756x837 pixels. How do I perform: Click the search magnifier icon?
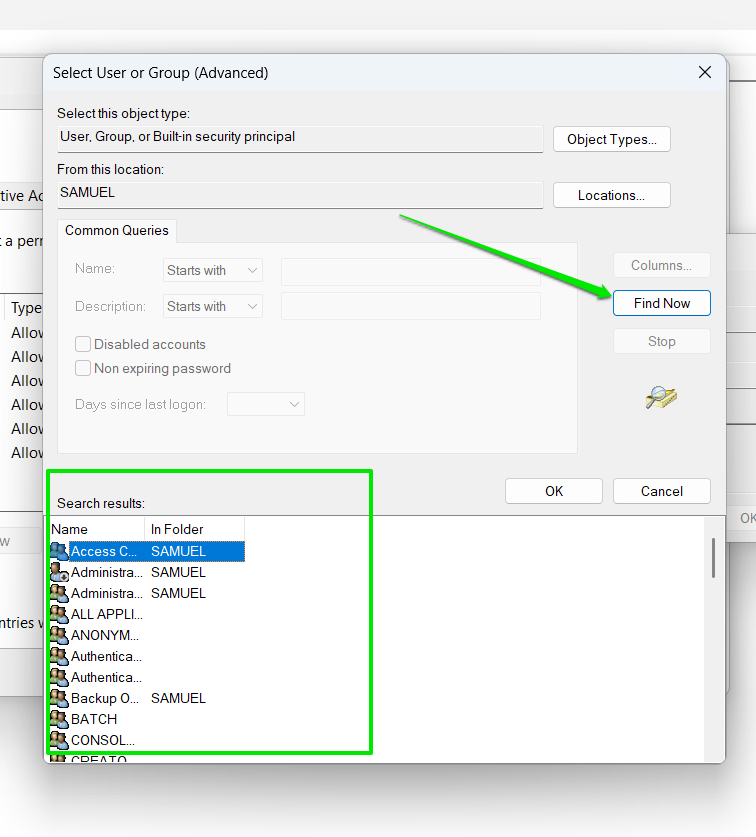coord(661,398)
